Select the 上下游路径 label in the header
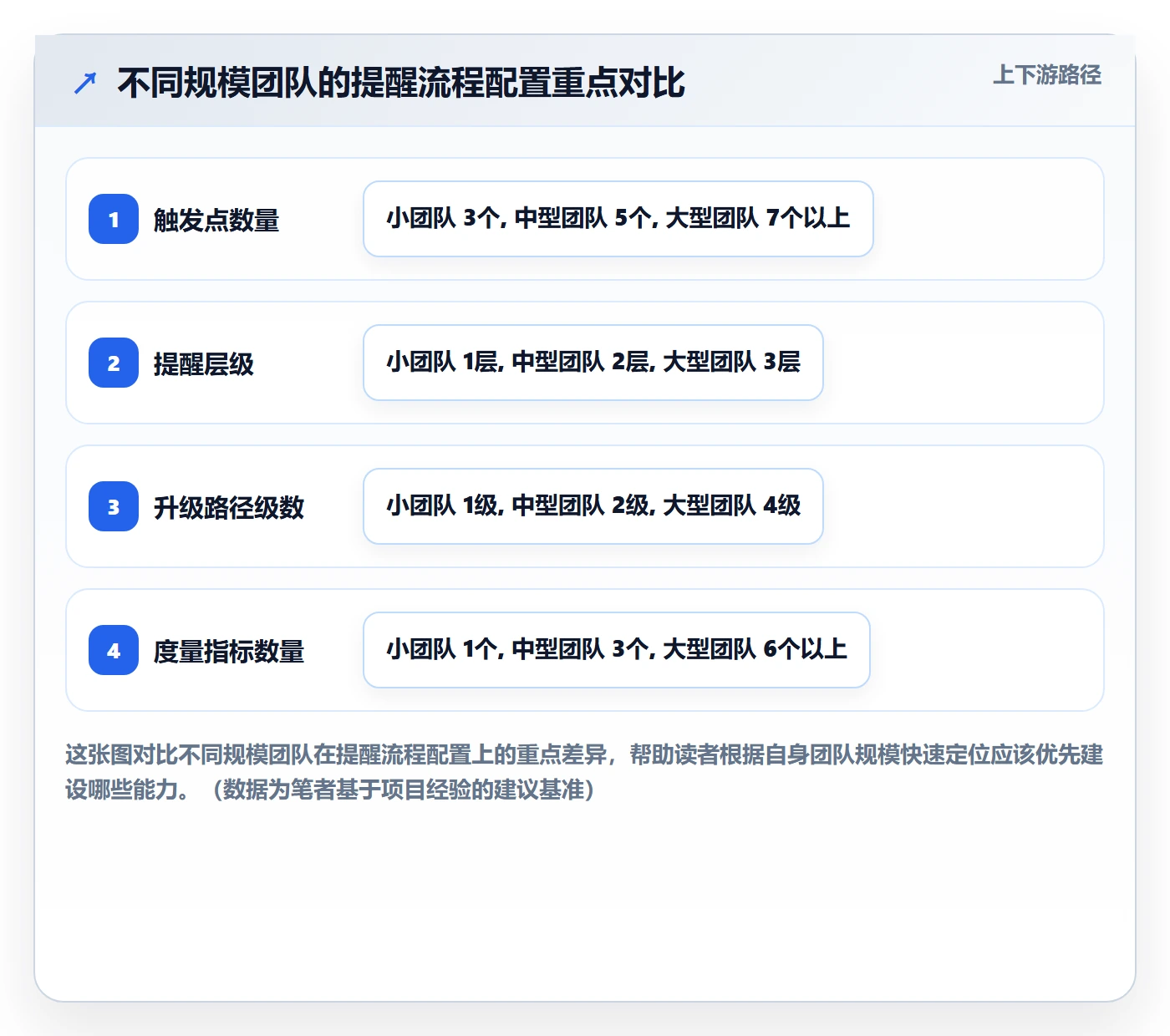1170x1036 pixels. [1047, 75]
